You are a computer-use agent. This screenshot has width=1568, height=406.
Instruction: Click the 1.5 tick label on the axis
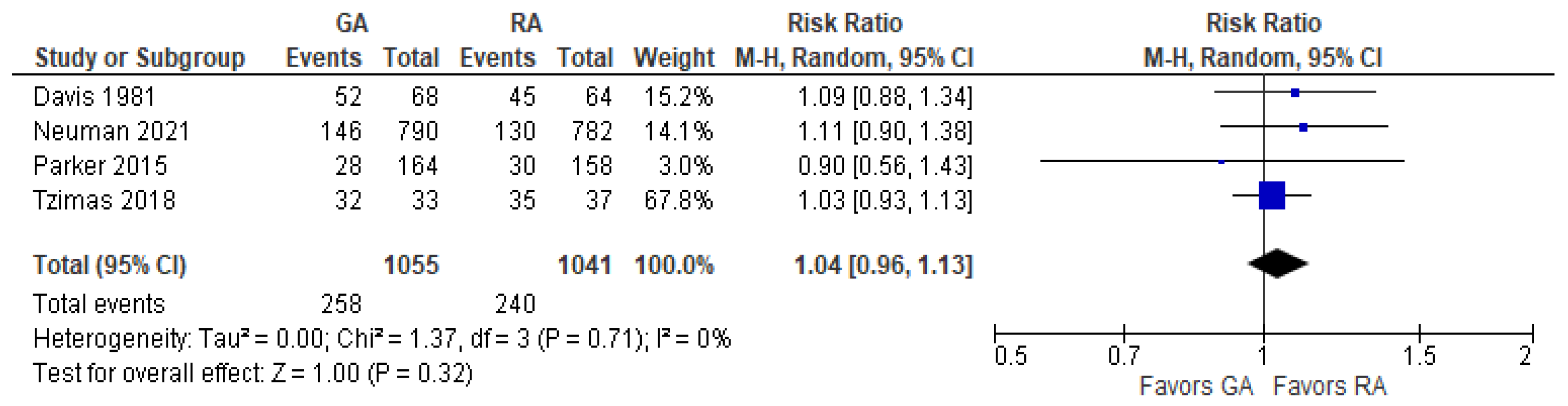click(x=1419, y=355)
